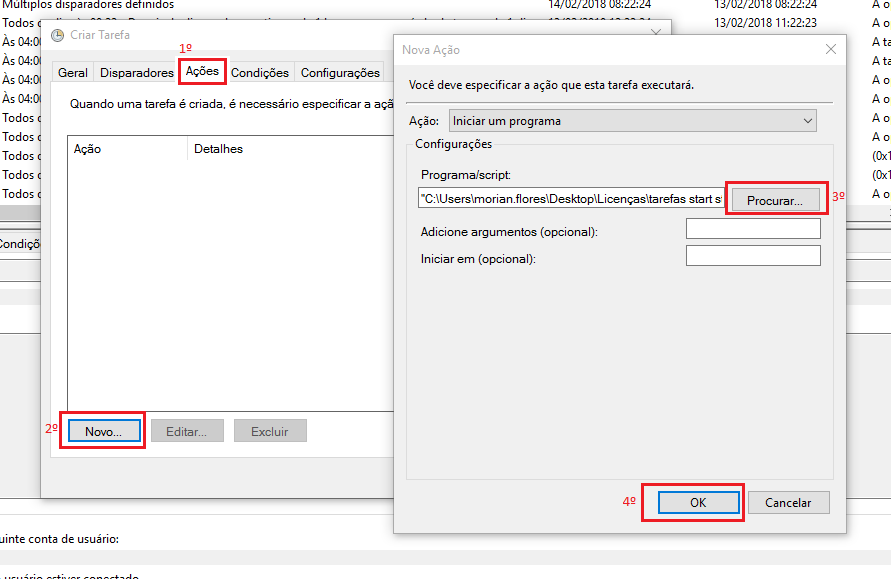Screen dimensions: 891x579
Task: Select the Ações tab
Action: 202,72
